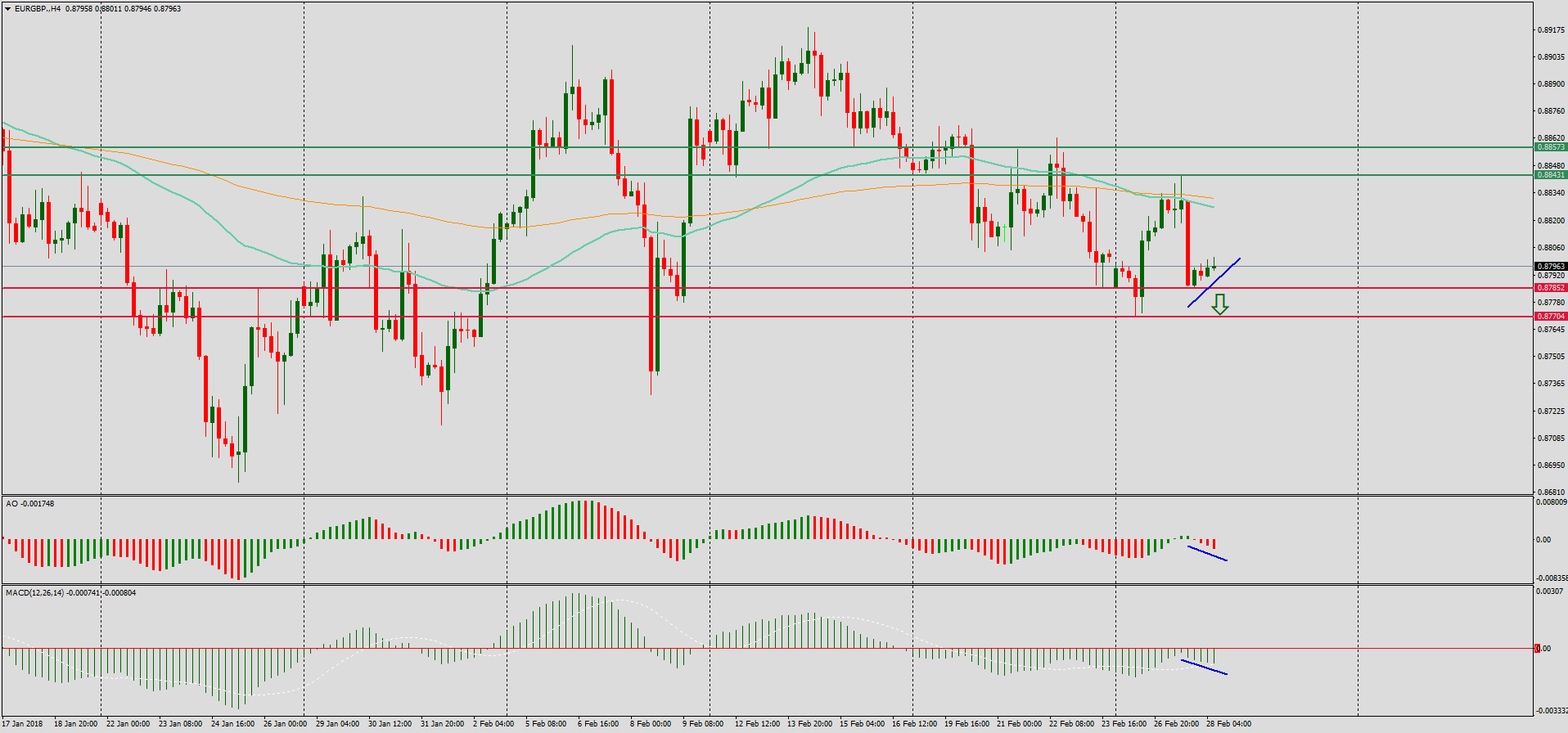Click the 28 Feb 04:00 time label
Image resolution: width=1568 pixels, height=733 pixels.
point(1228,724)
